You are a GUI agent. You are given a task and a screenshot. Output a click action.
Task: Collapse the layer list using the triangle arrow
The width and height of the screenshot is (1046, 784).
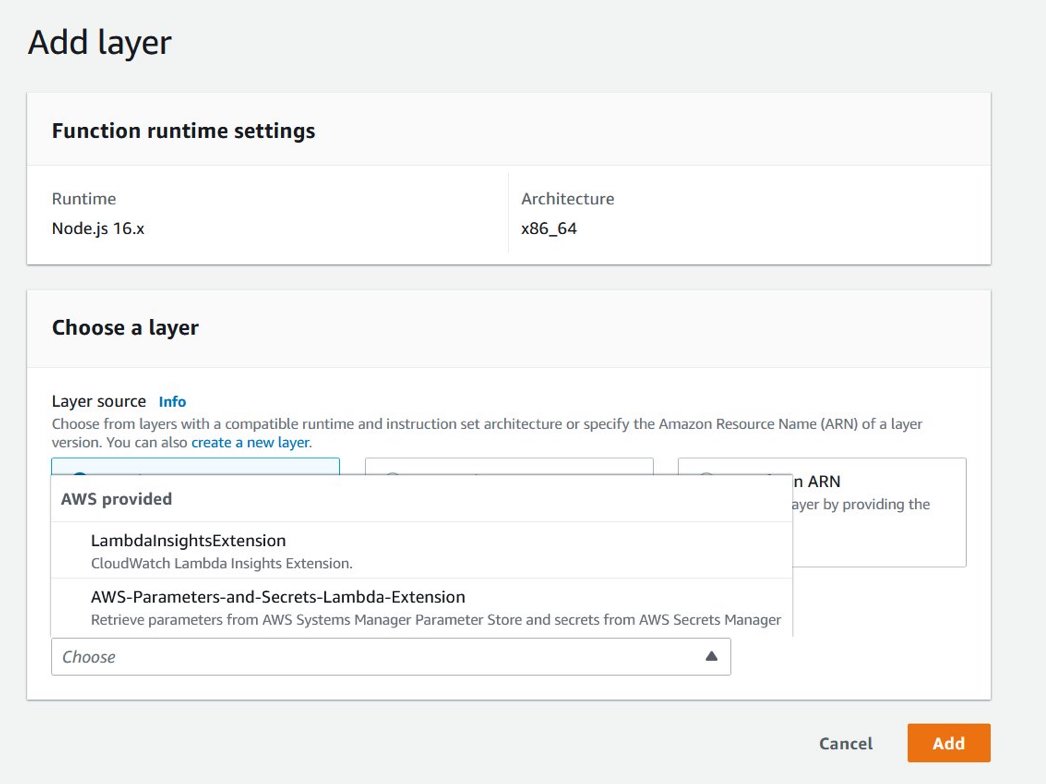pos(711,657)
